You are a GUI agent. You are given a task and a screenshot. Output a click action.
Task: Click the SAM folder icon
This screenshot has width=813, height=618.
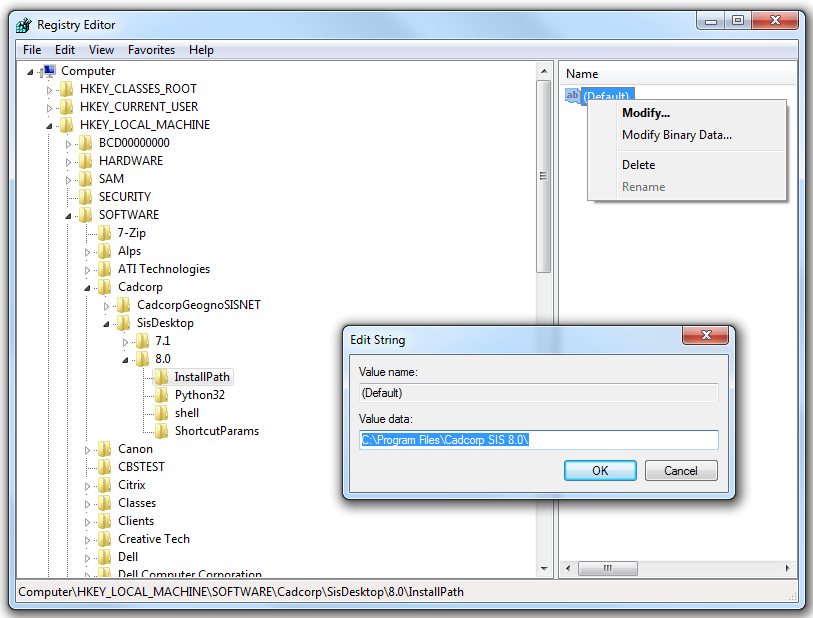[x=86, y=179]
